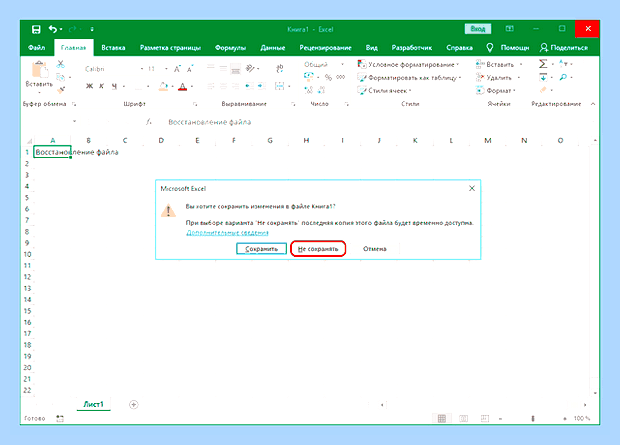Toggle Underline (Ч) formatting
The image size is (620, 445).
[114, 86]
